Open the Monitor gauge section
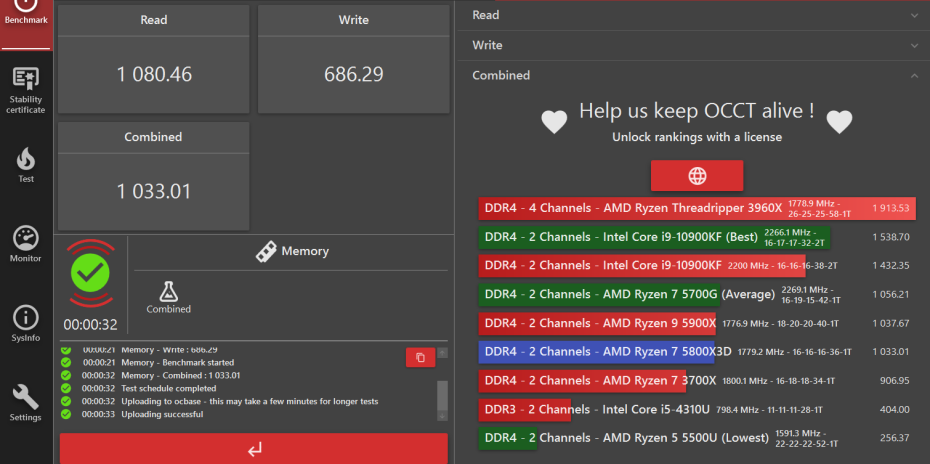The image size is (930, 464). coord(26,244)
